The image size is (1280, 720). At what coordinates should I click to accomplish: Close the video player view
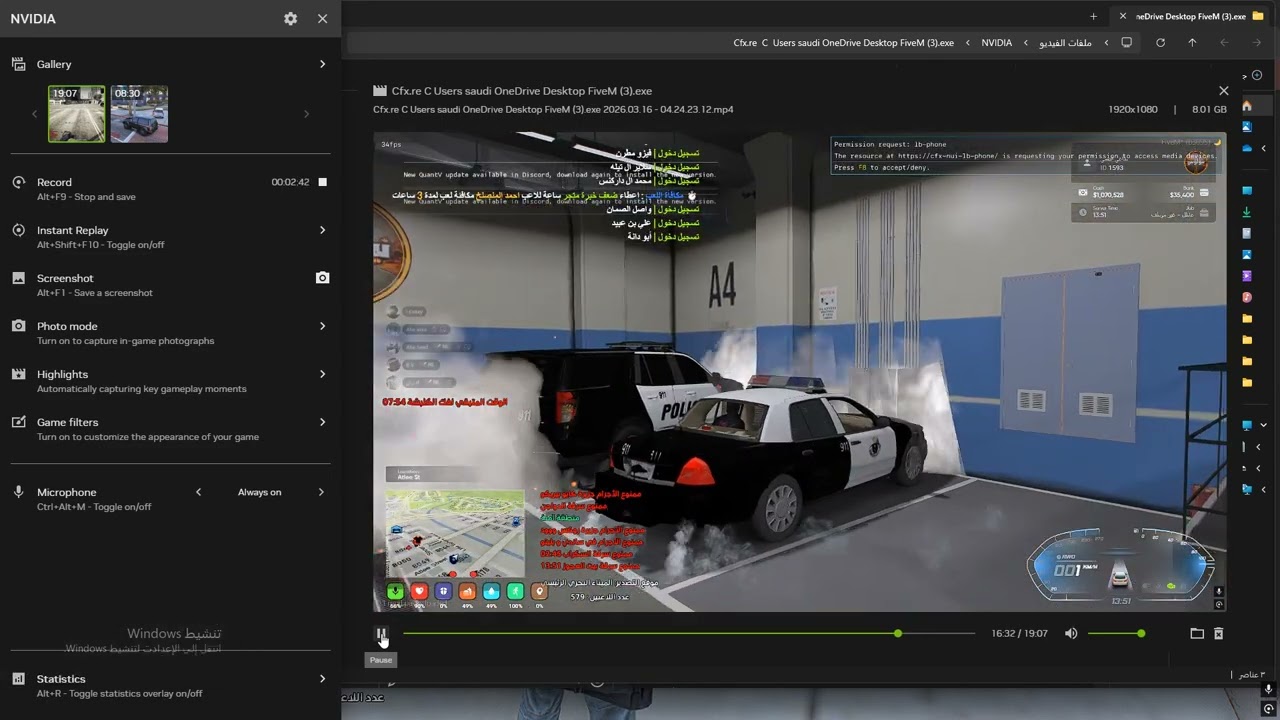(x=1223, y=91)
